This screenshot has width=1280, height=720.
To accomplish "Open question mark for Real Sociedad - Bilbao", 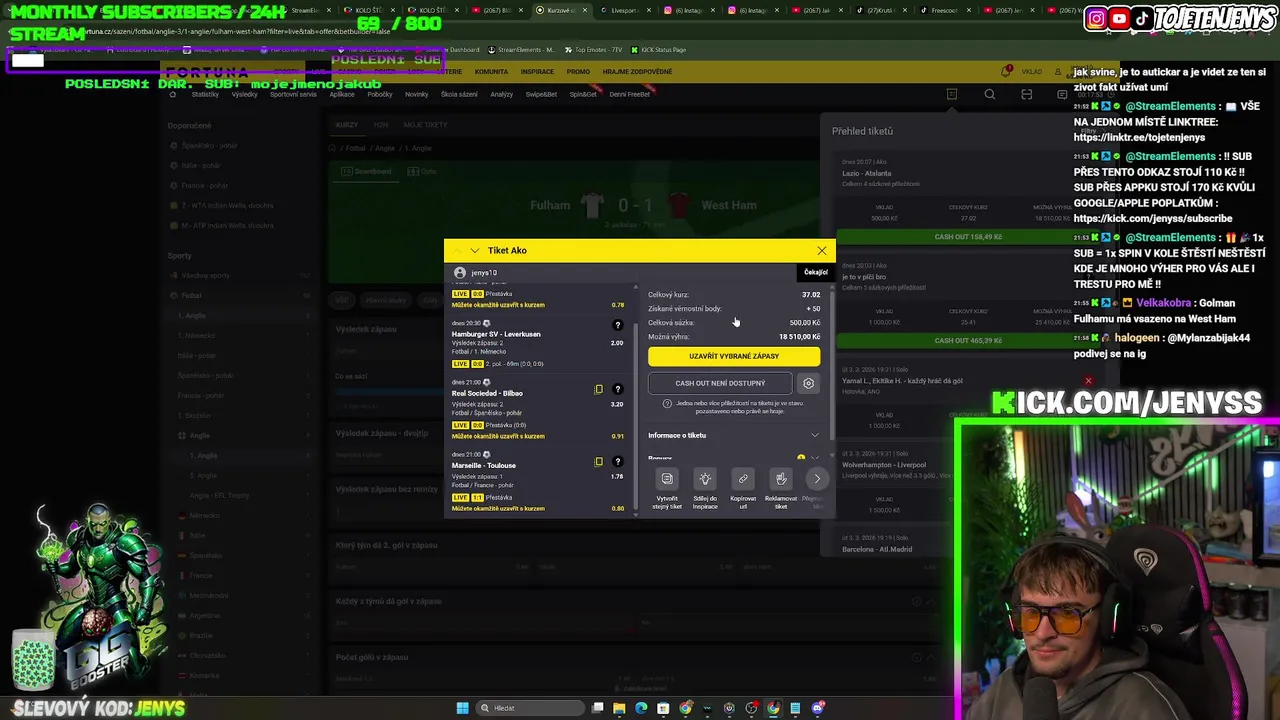I will [617, 389].
